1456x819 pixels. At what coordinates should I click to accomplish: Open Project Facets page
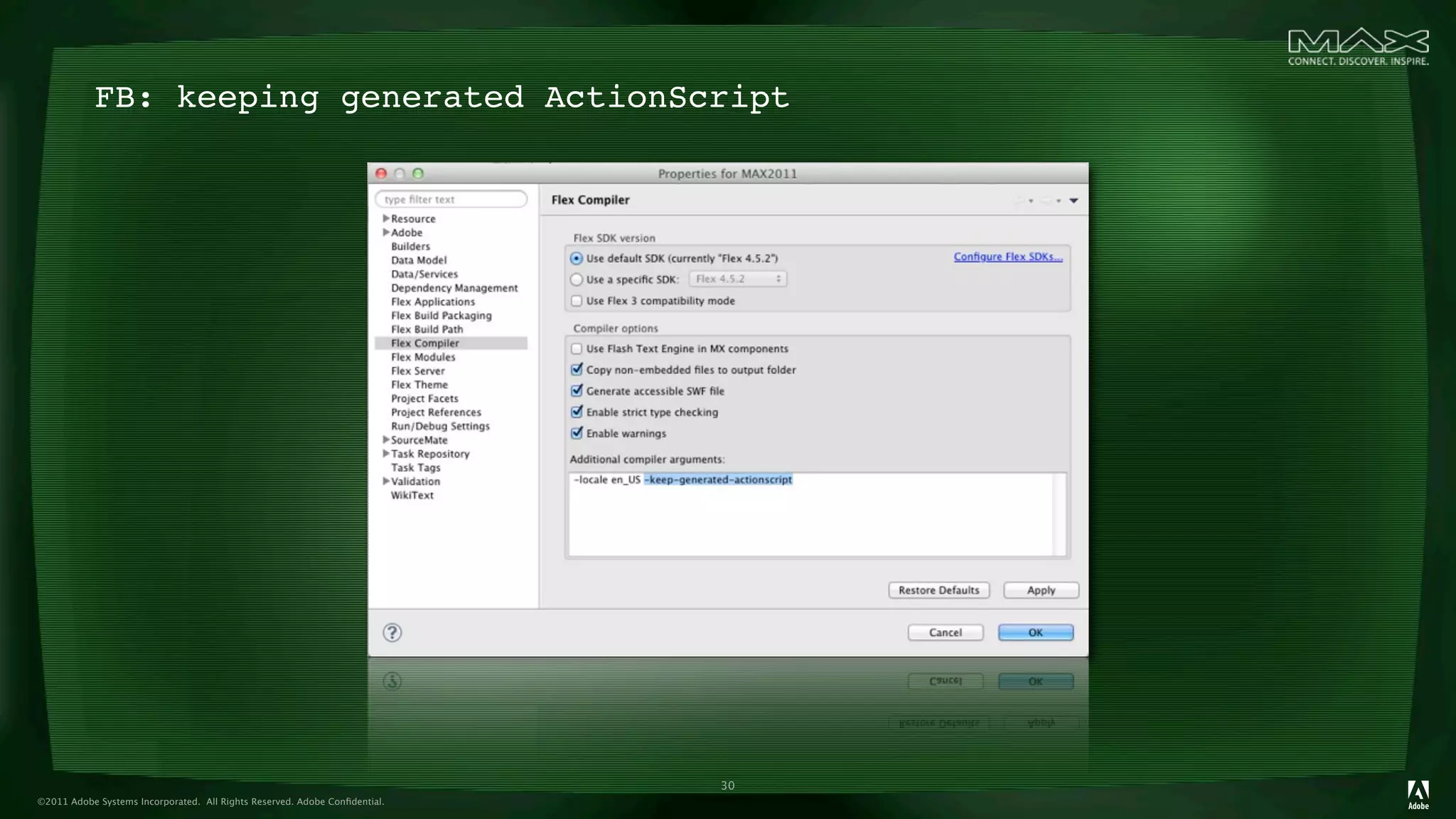tap(424, 399)
